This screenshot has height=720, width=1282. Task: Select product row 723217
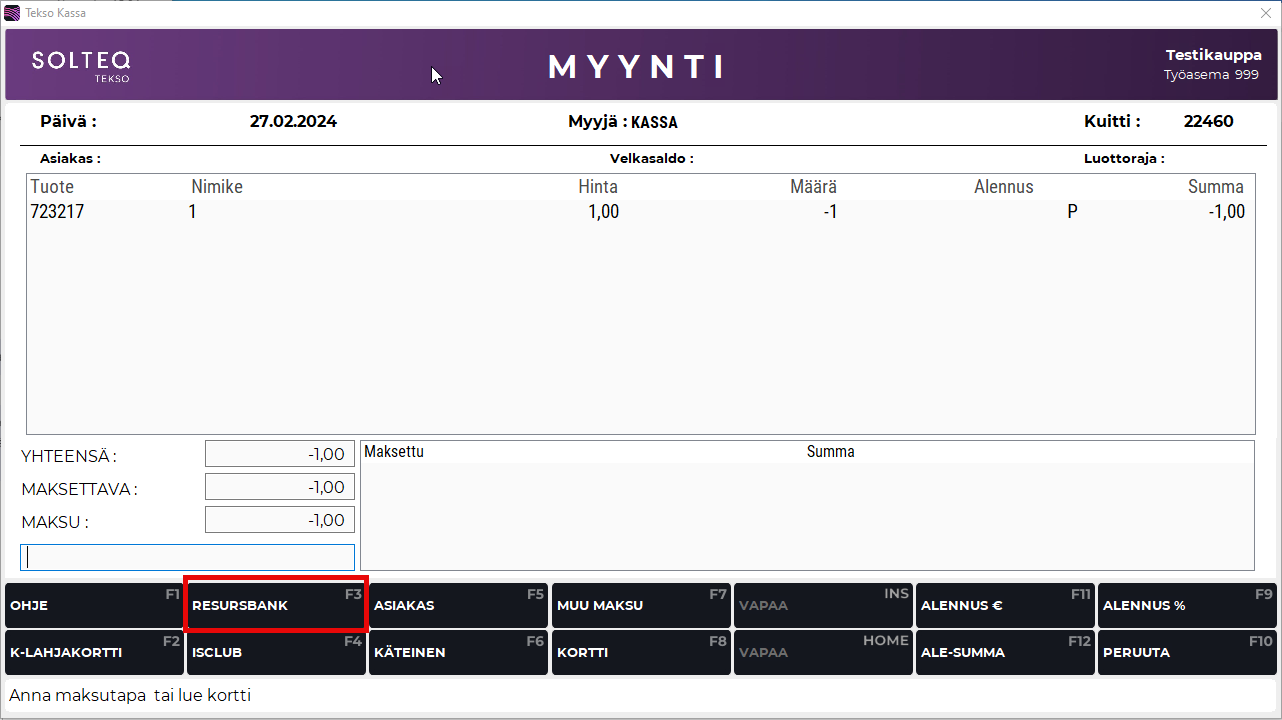coord(640,212)
